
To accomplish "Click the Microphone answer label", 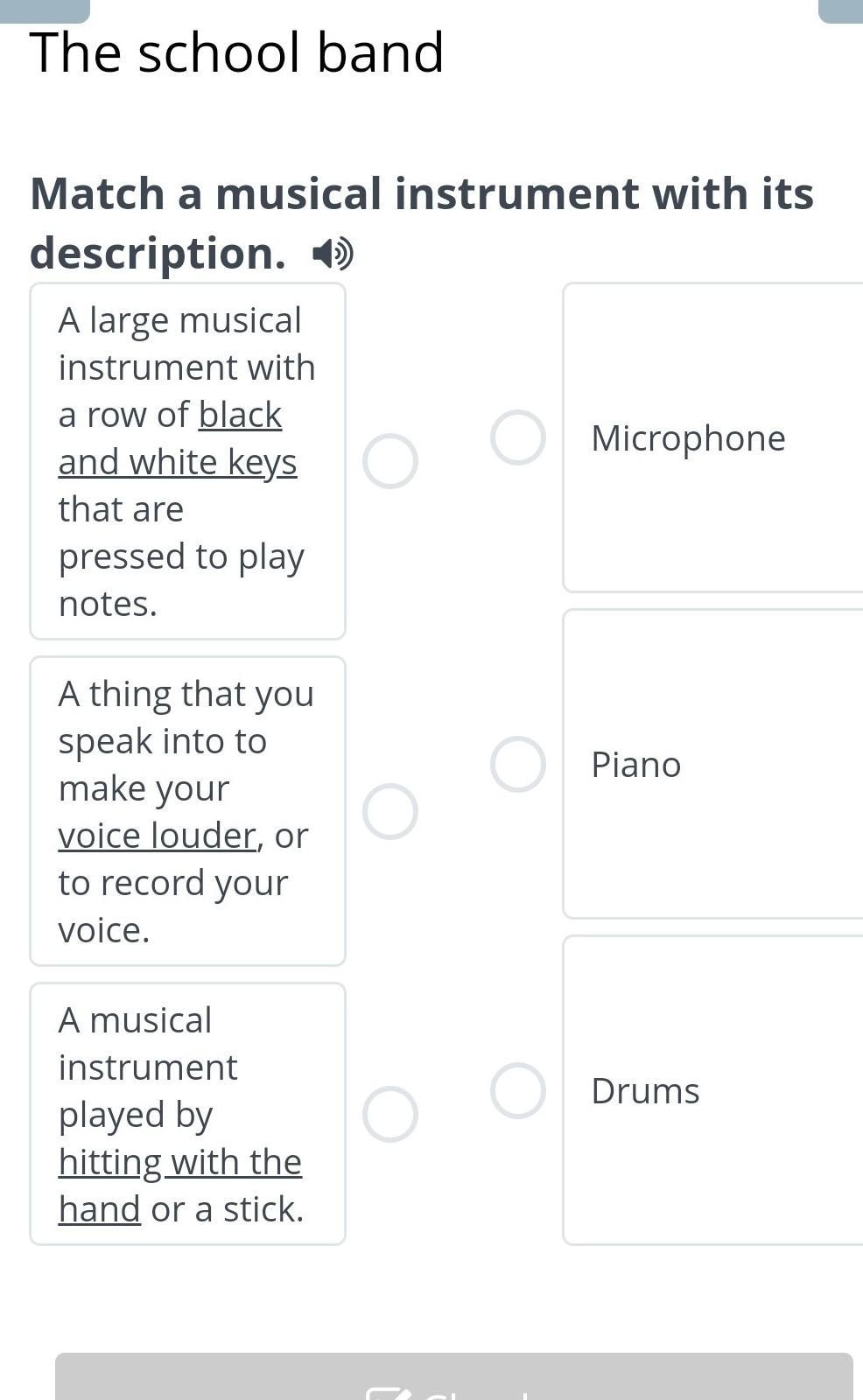I will (x=688, y=437).
